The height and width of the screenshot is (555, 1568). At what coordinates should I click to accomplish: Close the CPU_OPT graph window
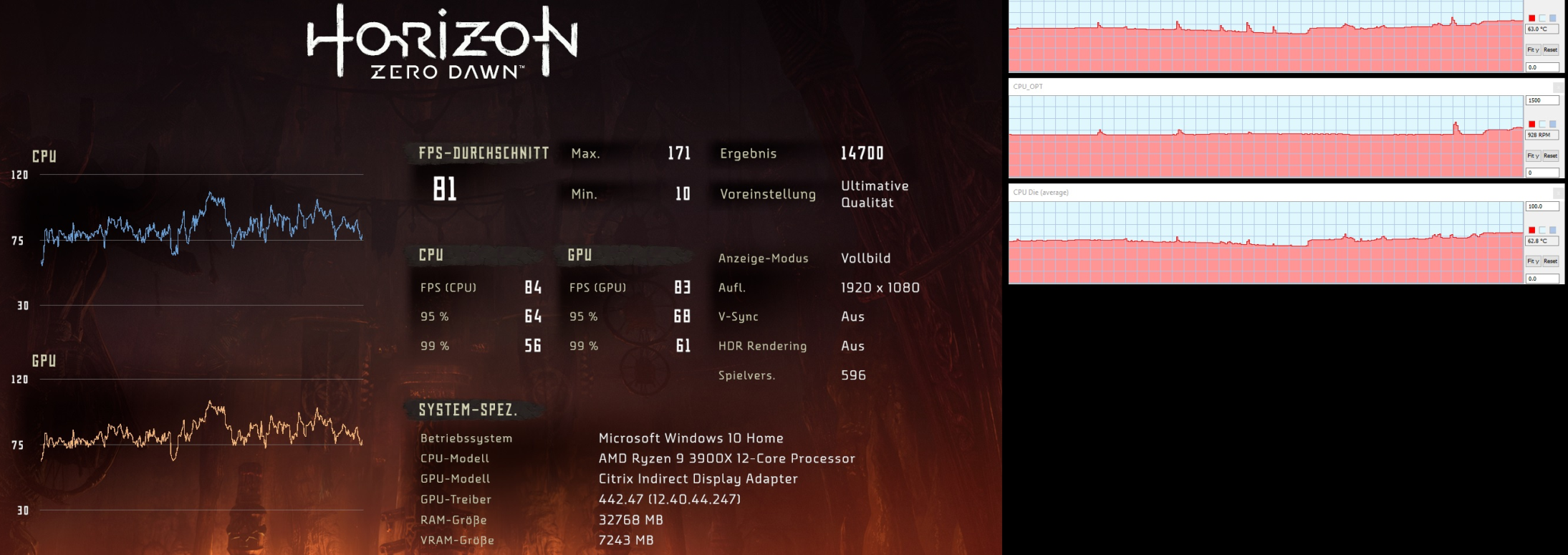click(x=1557, y=87)
